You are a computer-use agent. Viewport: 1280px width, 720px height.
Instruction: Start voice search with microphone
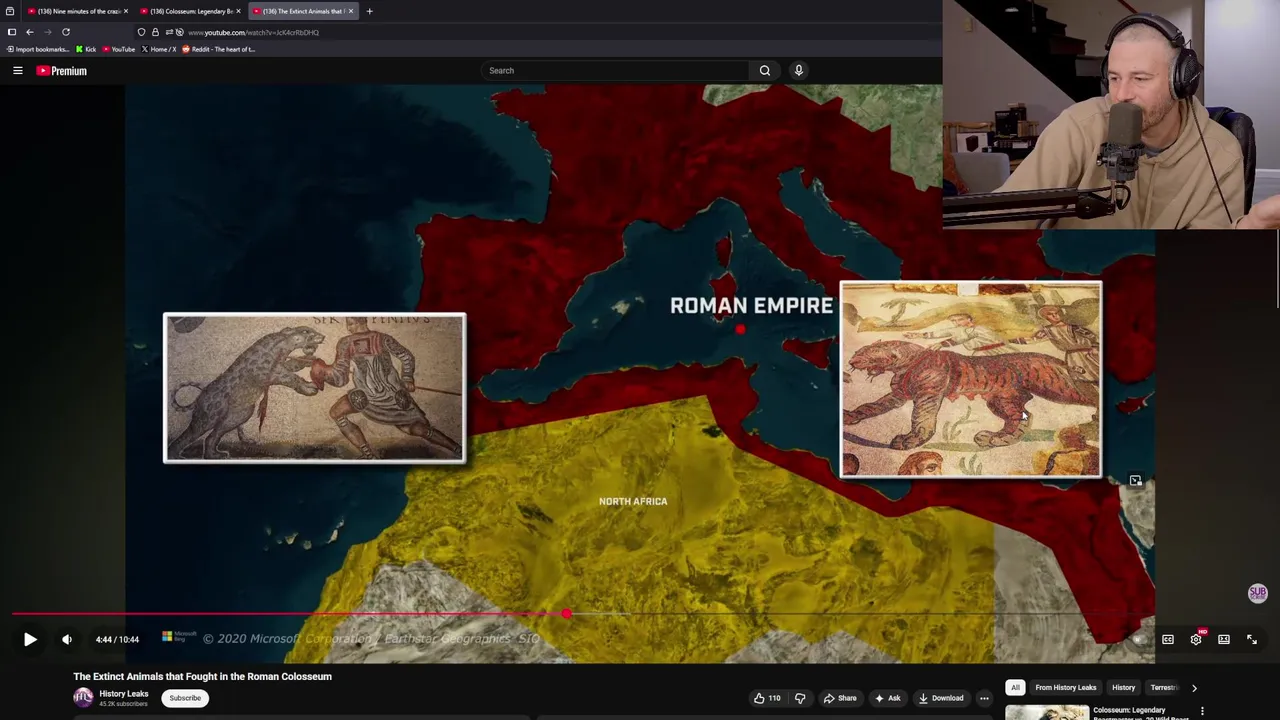point(799,71)
